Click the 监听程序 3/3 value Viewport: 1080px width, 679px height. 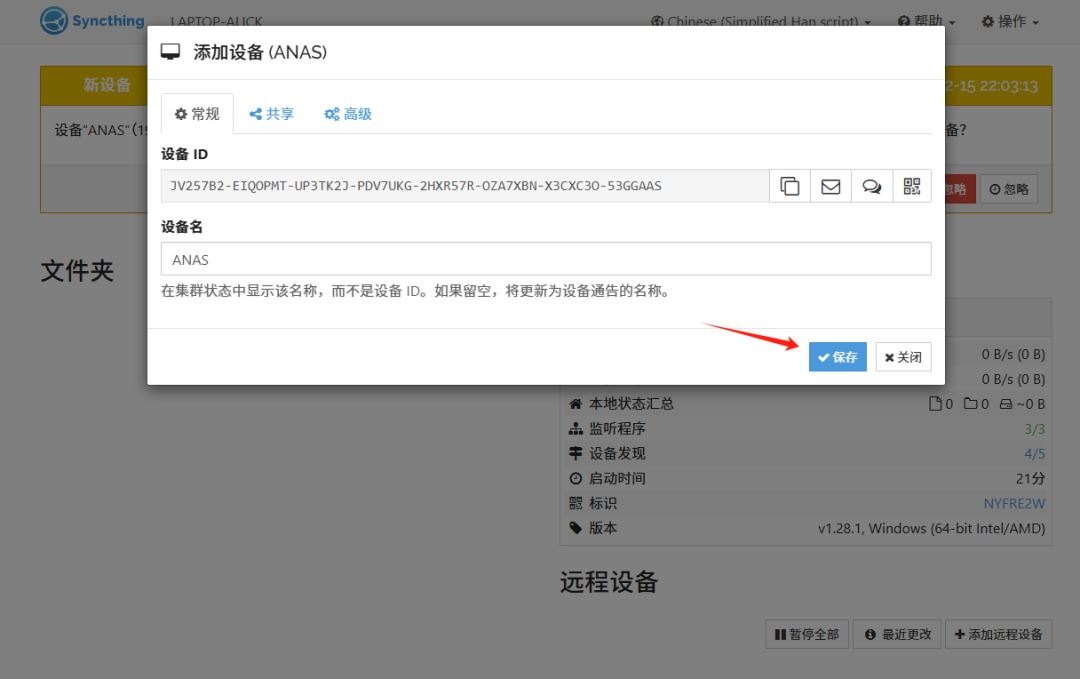(x=1035, y=429)
